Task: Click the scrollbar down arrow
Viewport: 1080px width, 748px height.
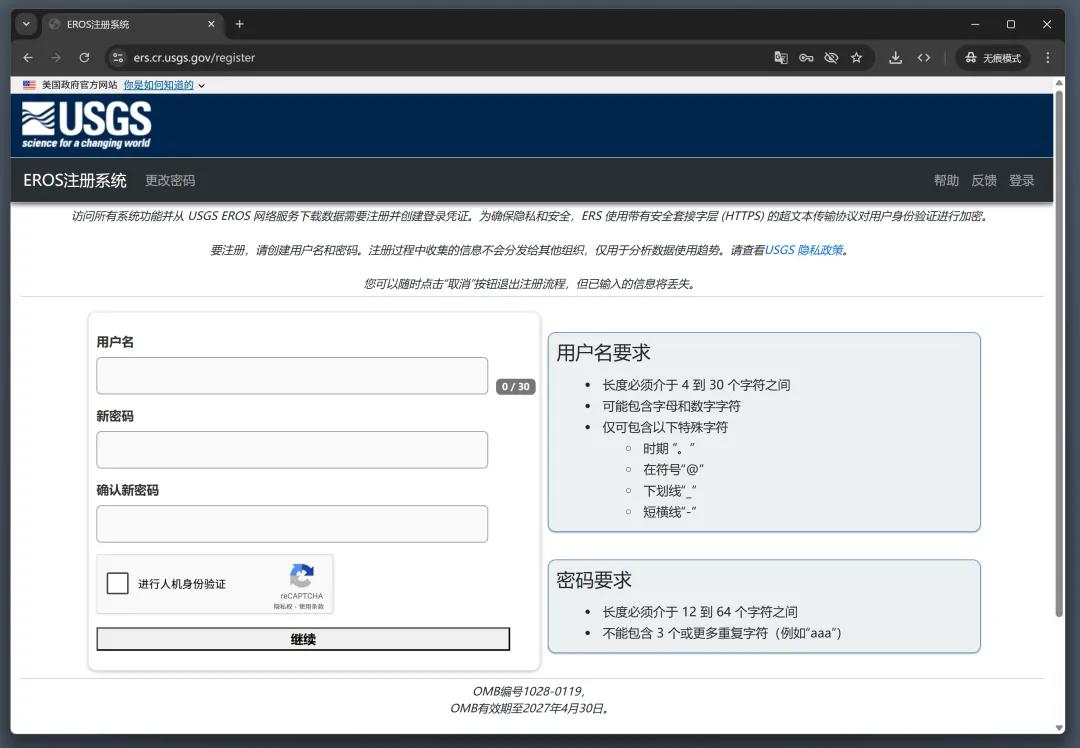Action: point(1059,728)
